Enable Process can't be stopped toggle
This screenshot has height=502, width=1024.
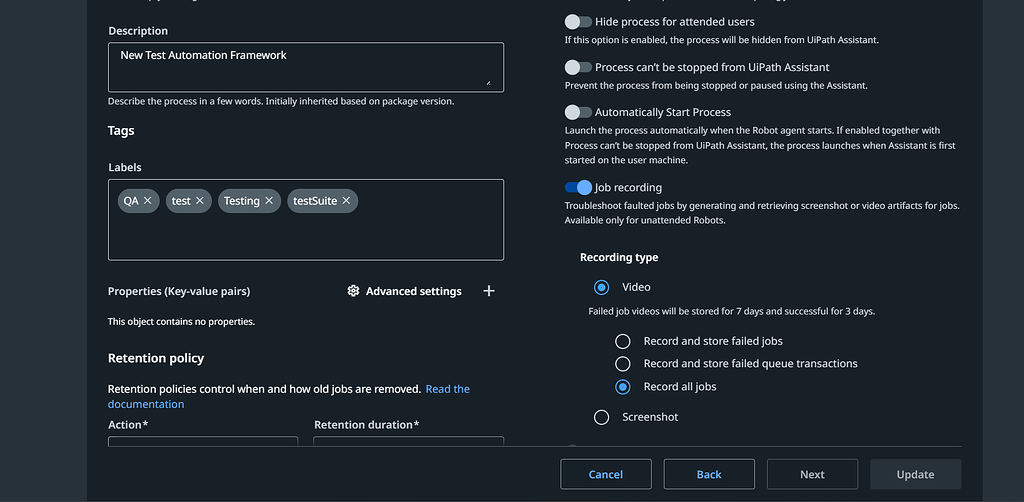pos(578,67)
